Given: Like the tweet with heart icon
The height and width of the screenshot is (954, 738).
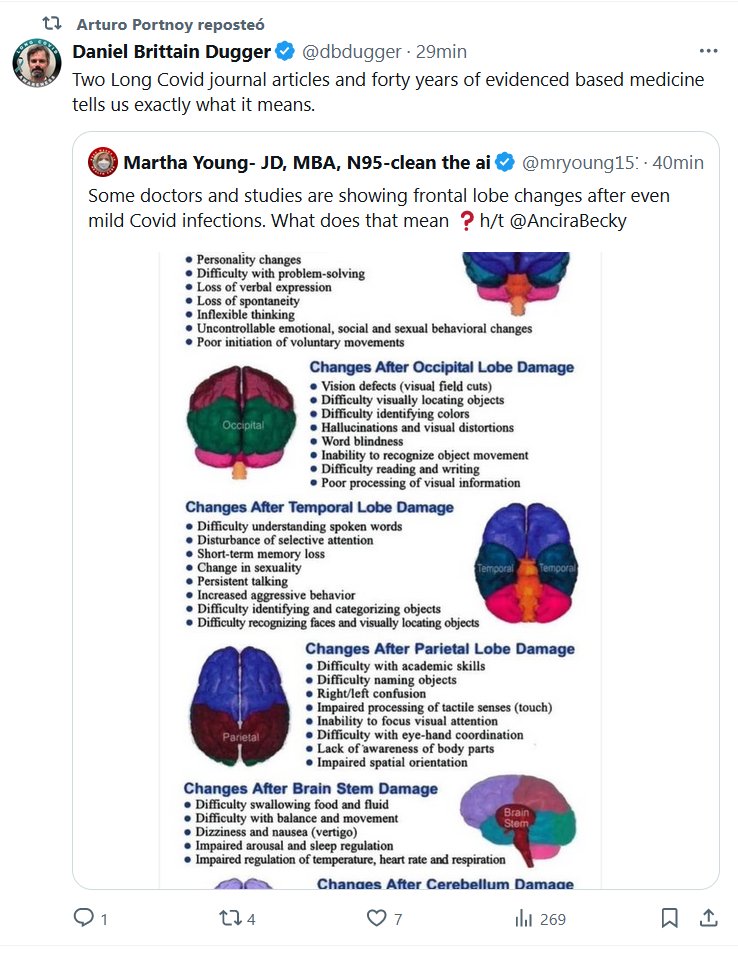Looking at the screenshot, I should coord(376,918).
